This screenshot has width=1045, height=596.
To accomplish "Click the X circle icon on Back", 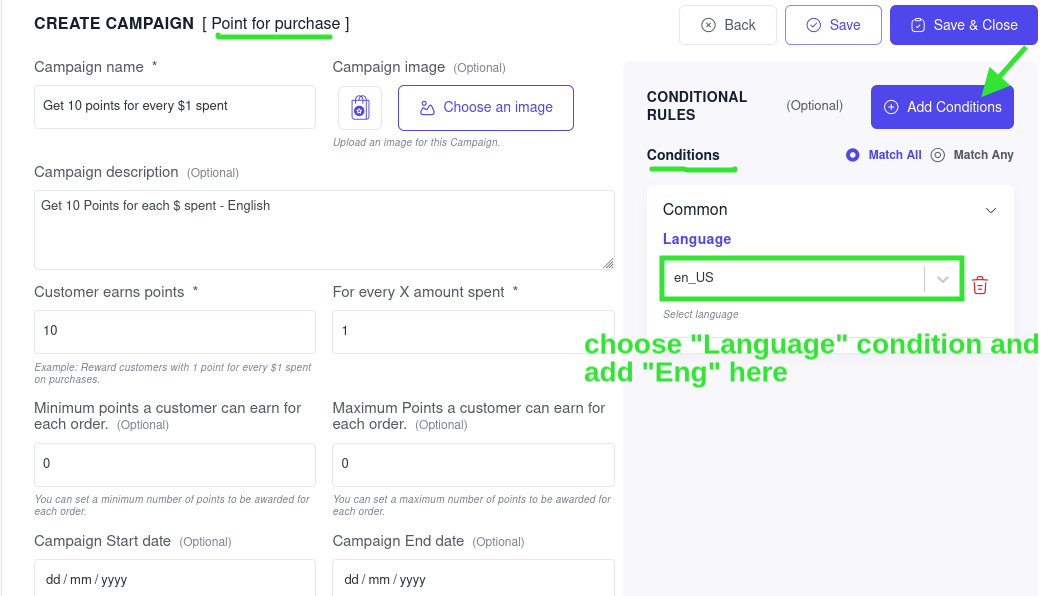I will [708, 25].
